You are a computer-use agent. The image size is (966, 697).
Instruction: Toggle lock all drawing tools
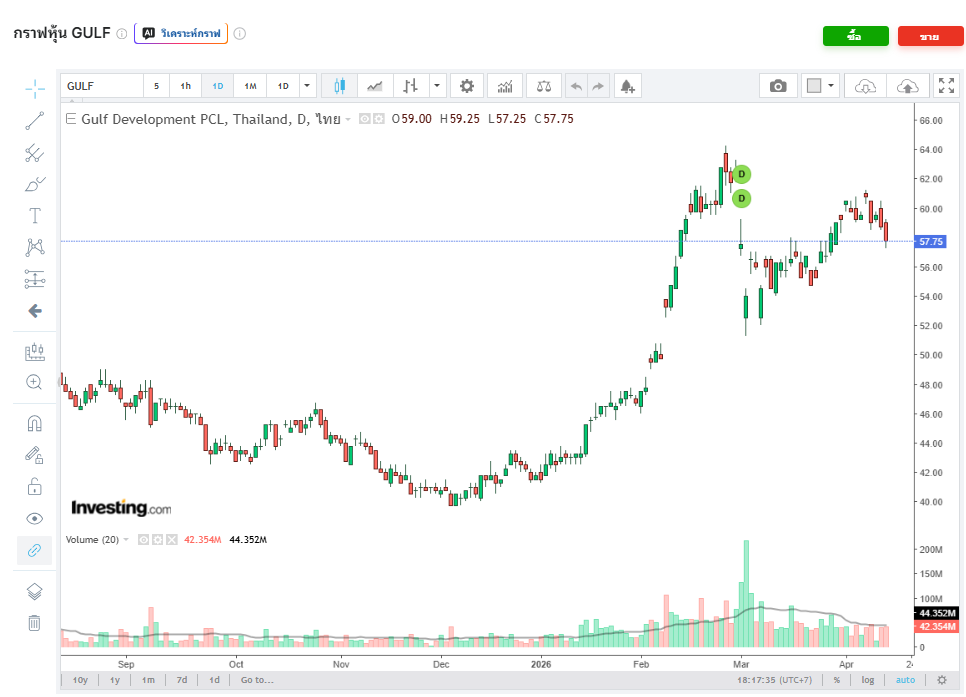click(x=34, y=487)
